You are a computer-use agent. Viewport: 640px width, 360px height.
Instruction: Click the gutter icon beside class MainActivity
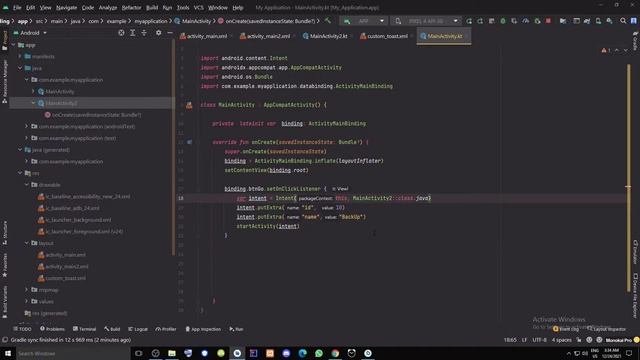pos(189,105)
